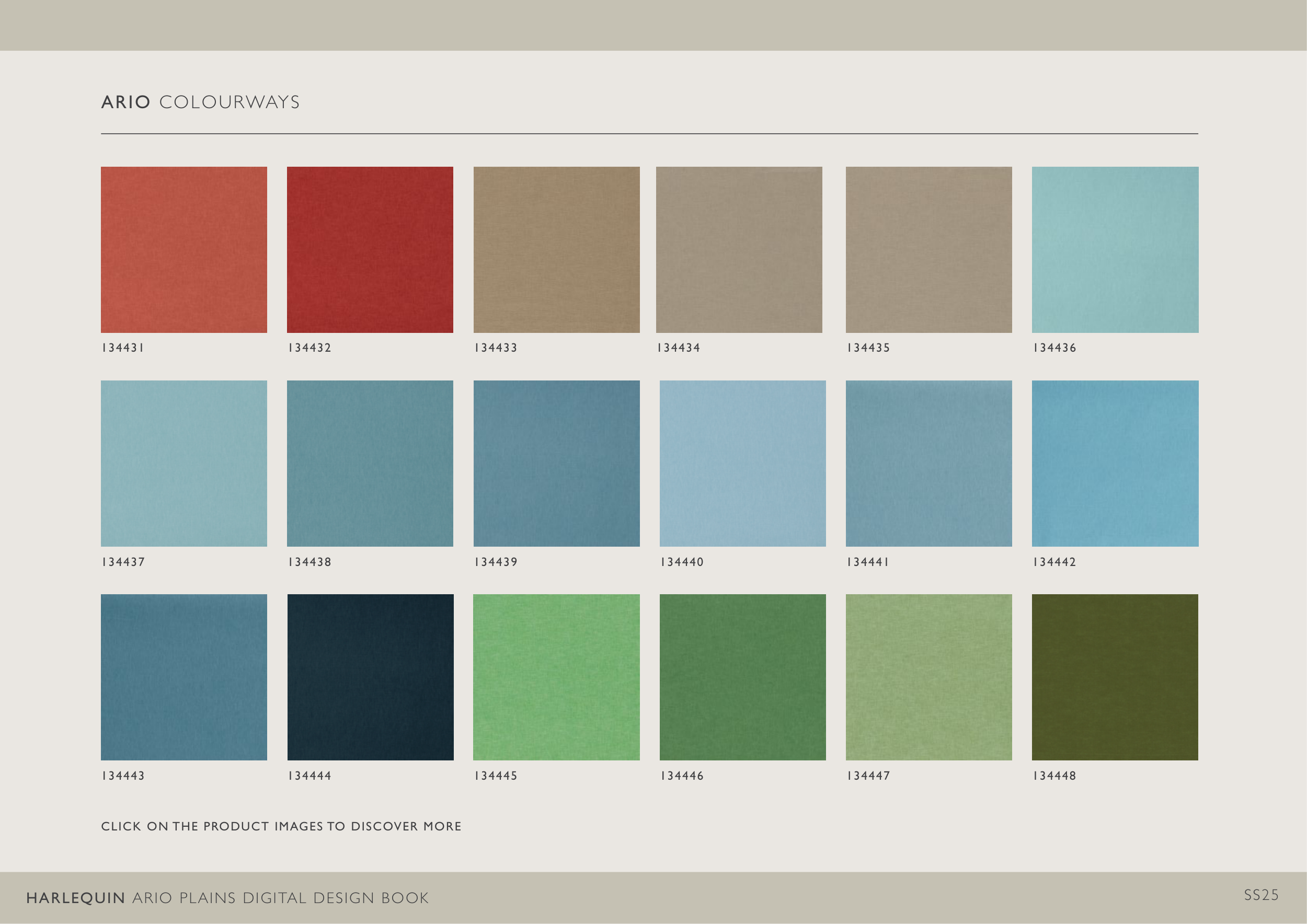1307x924 pixels.
Task: Open the 134437 light teal swatch
Action: click(184, 463)
